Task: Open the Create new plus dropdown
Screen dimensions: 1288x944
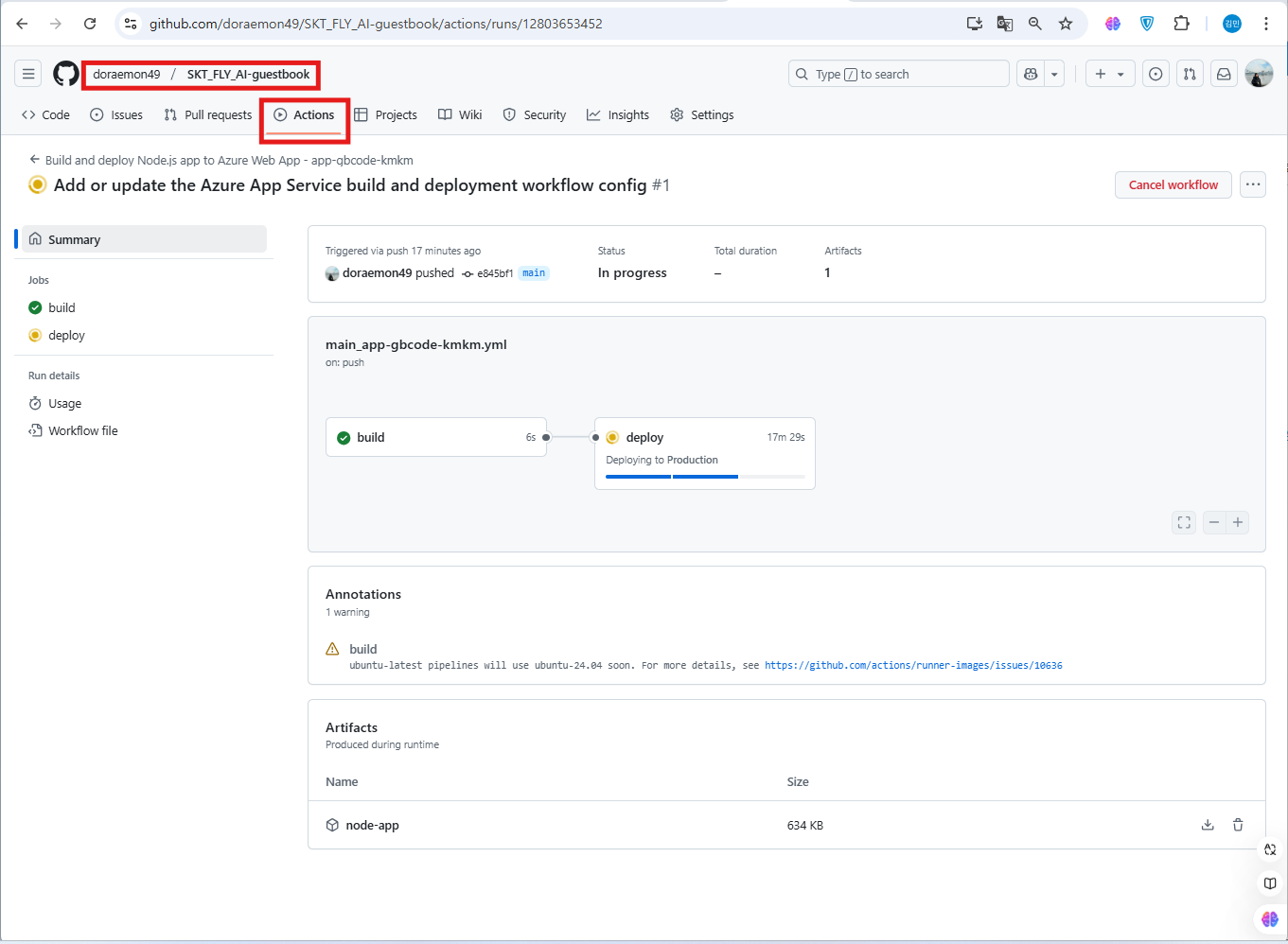Action: tap(1109, 73)
